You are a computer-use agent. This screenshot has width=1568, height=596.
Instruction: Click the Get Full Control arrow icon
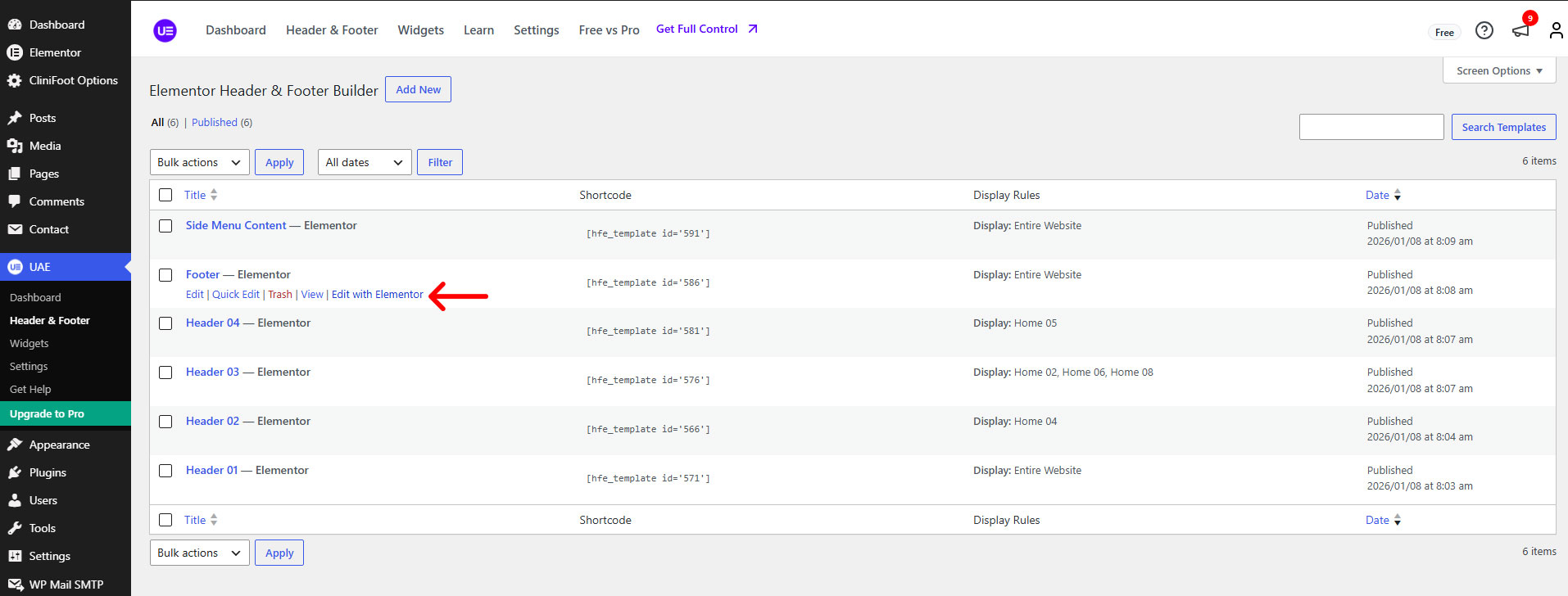[753, 29]
